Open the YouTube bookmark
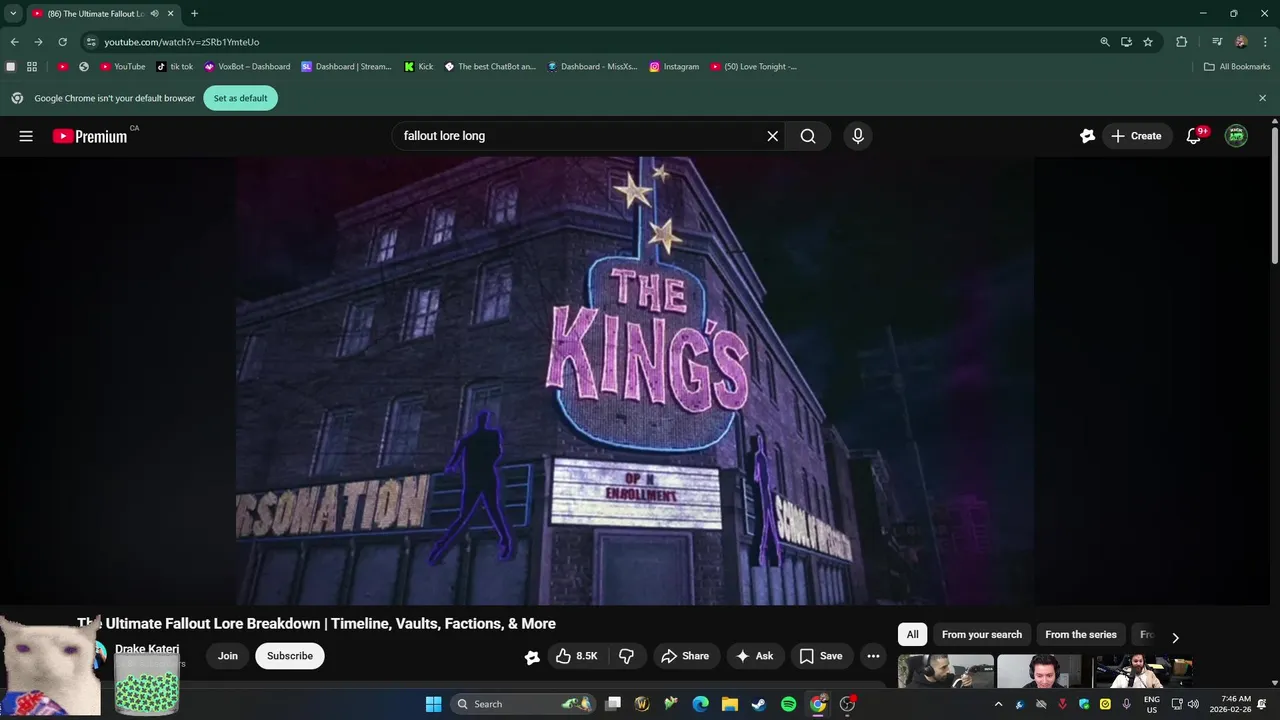Image resolution: width=1280 pixels, height=720 pixels. coord(122,67)
